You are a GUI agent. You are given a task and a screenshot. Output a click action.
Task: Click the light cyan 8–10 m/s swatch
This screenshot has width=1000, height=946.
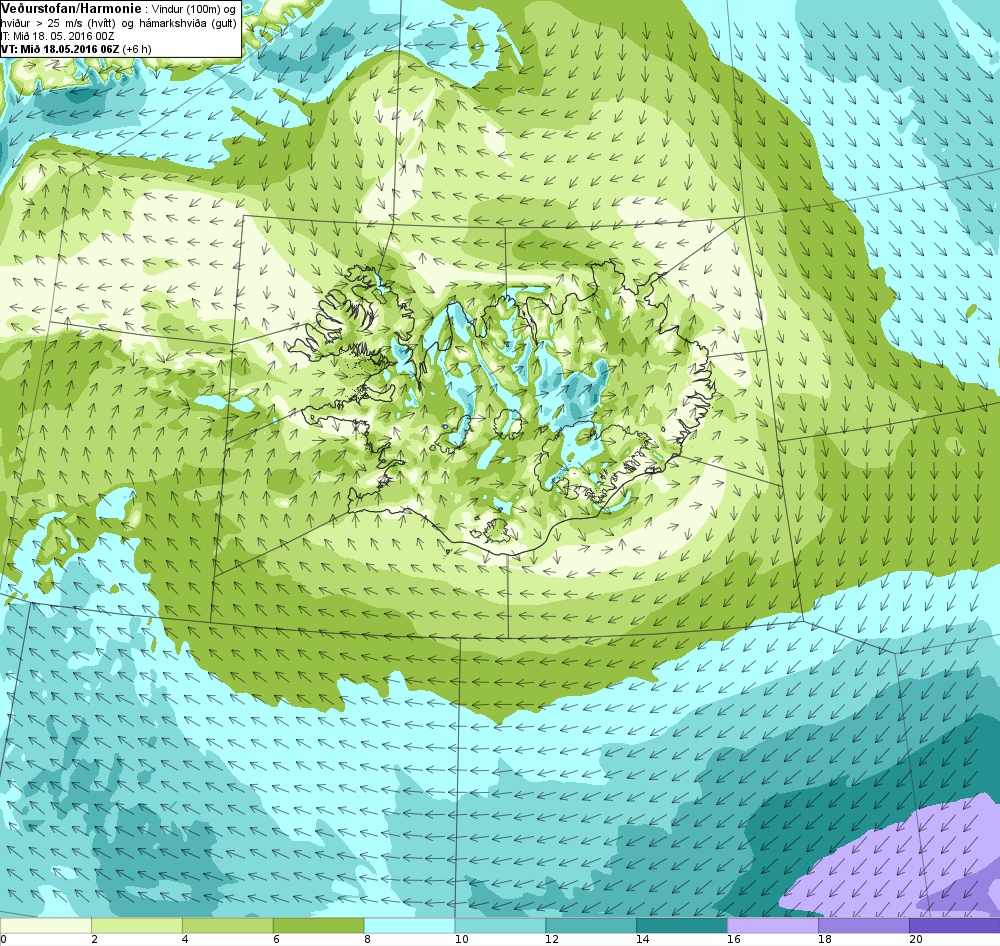(x=409, y=925)
